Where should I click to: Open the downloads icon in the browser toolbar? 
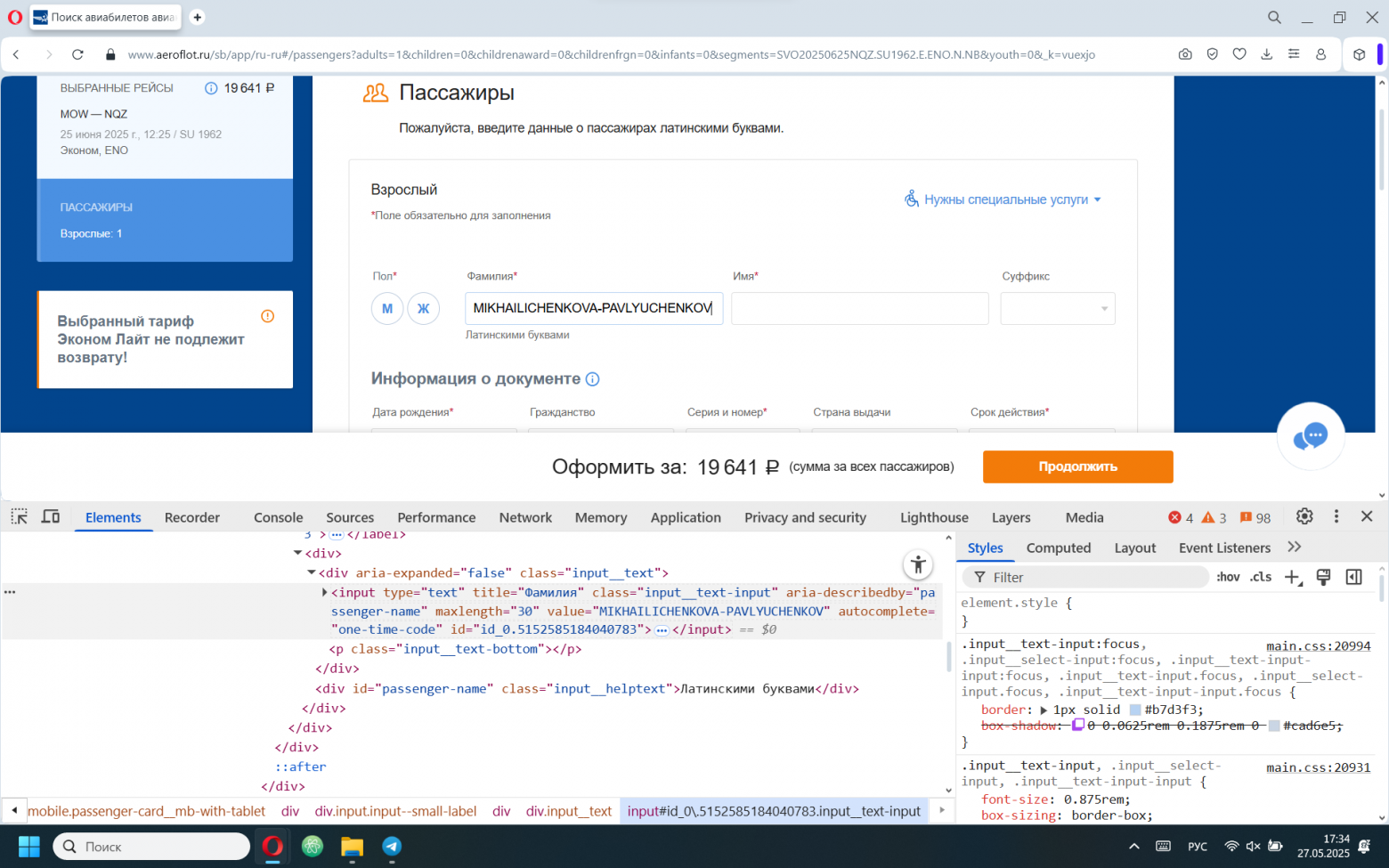pyautogui.click(x=1266, y=54)
